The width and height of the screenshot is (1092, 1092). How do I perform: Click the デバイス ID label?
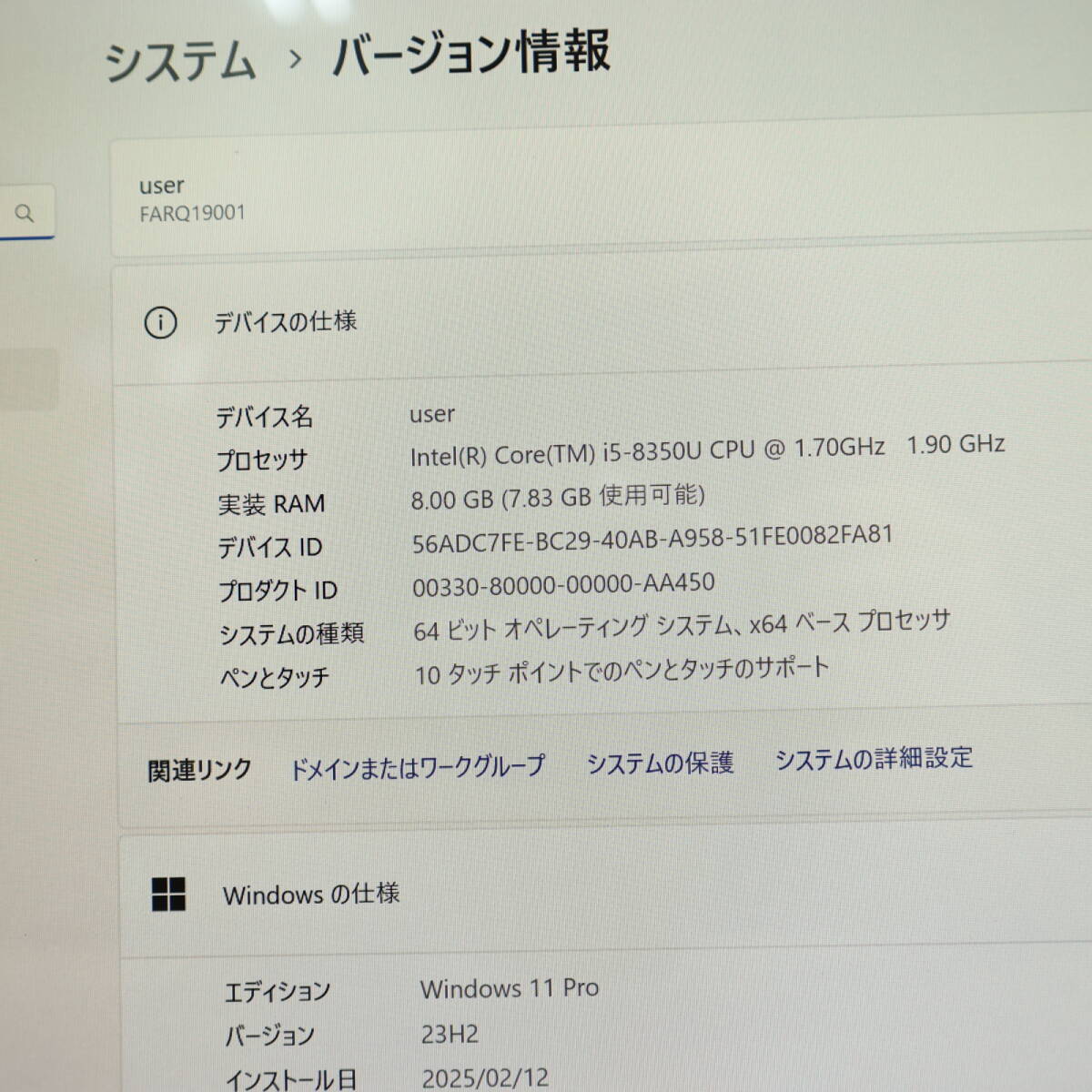[x=270, y=547]
